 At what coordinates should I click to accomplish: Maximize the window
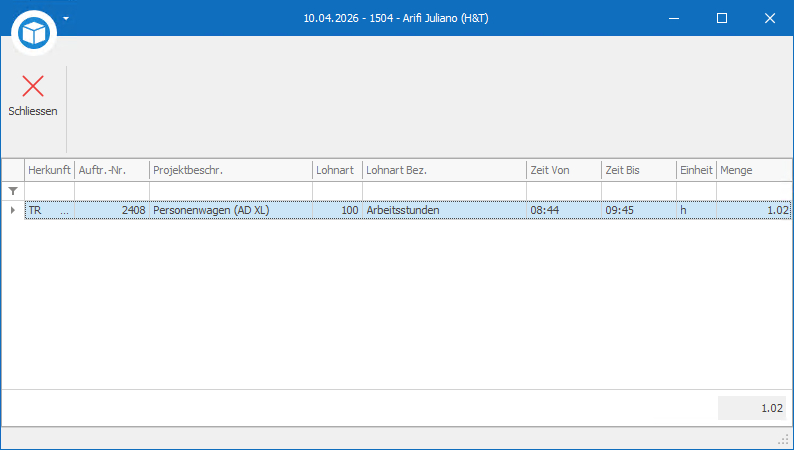point(722,19)
